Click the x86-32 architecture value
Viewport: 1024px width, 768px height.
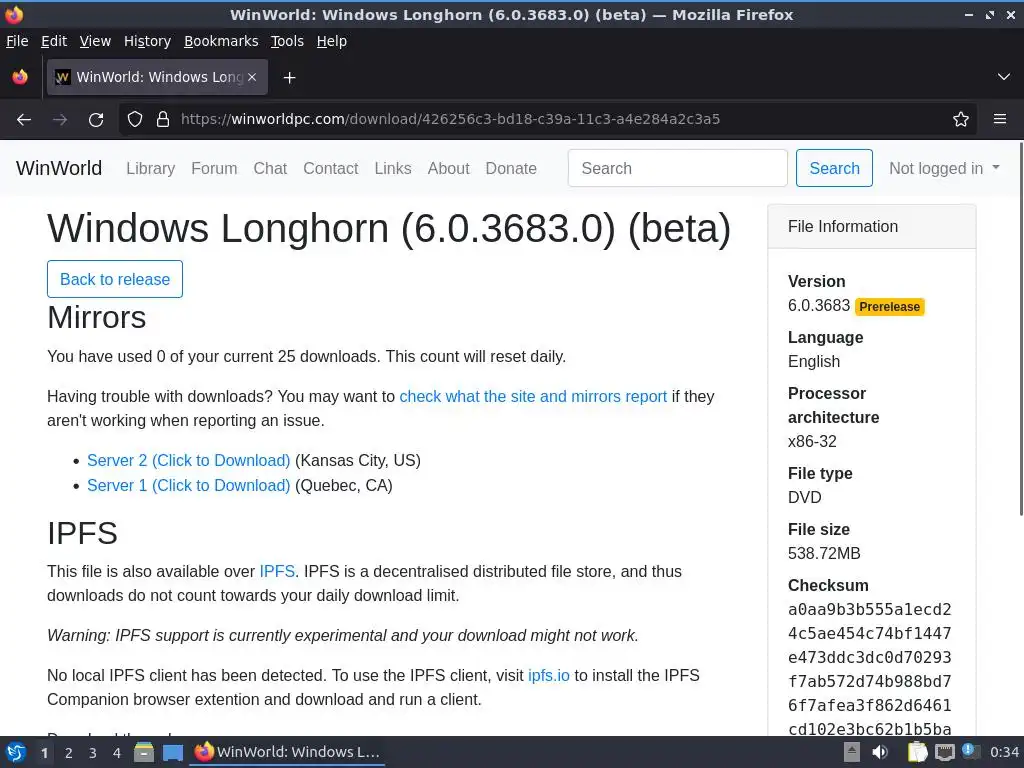click(812, 441)
